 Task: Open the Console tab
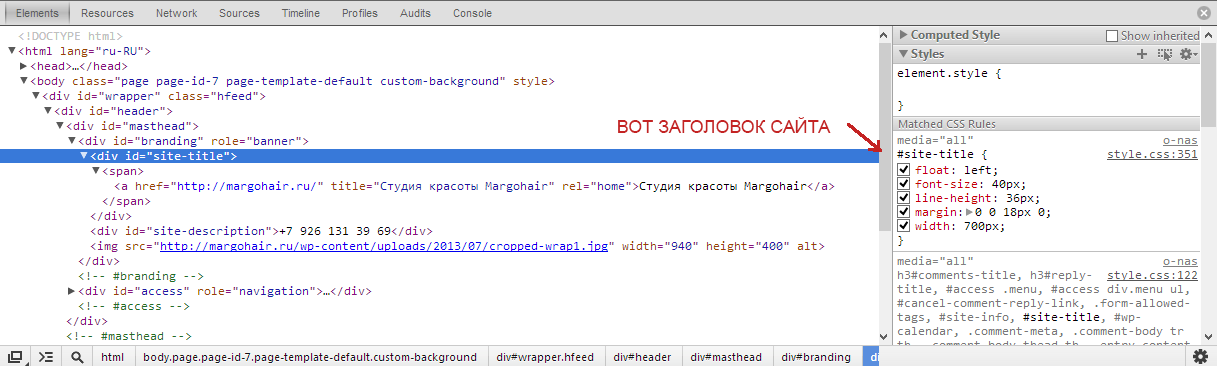coord(472,13)
